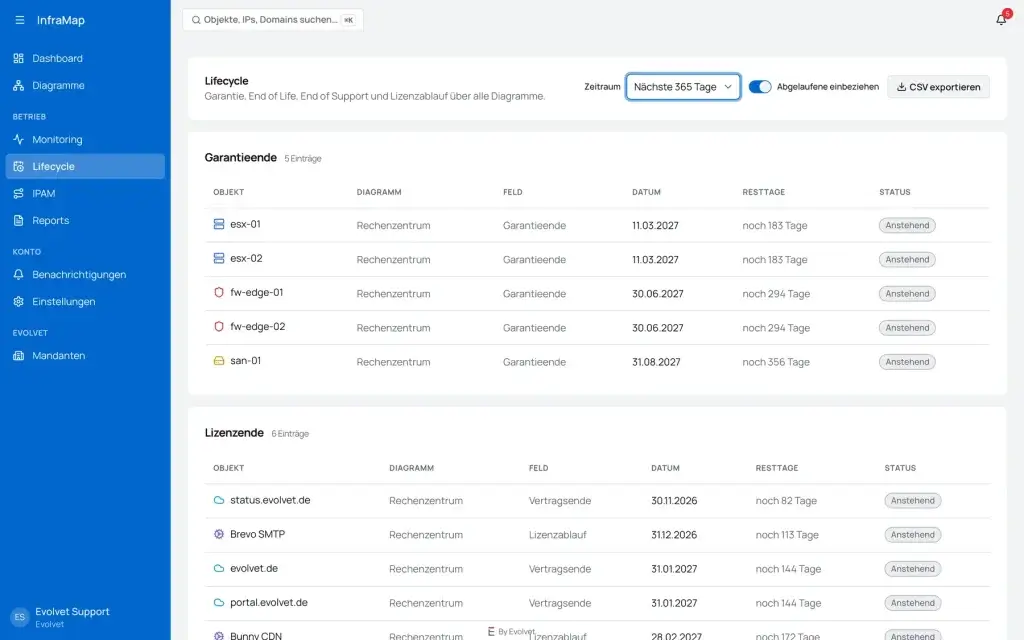Viewport: 1024px width, 640px height.
Task: Click the Diagramme sidebar icon
Action: 18,86
